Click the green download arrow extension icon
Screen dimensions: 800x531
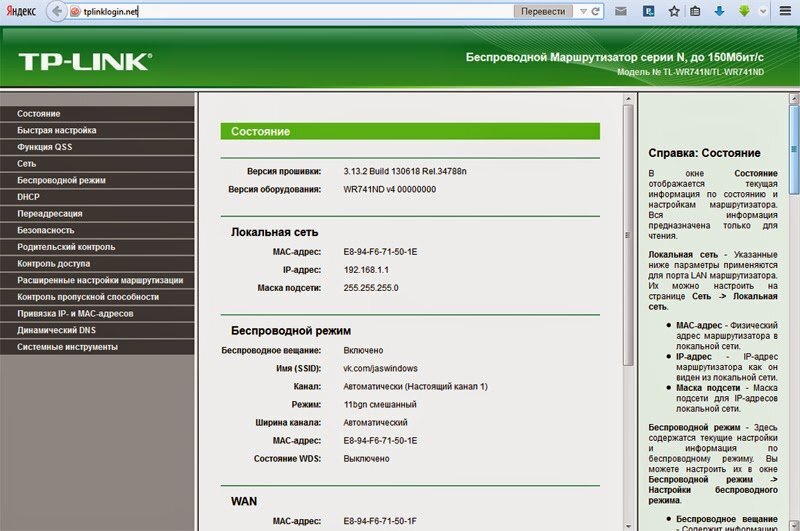click(x=744, y=11)
